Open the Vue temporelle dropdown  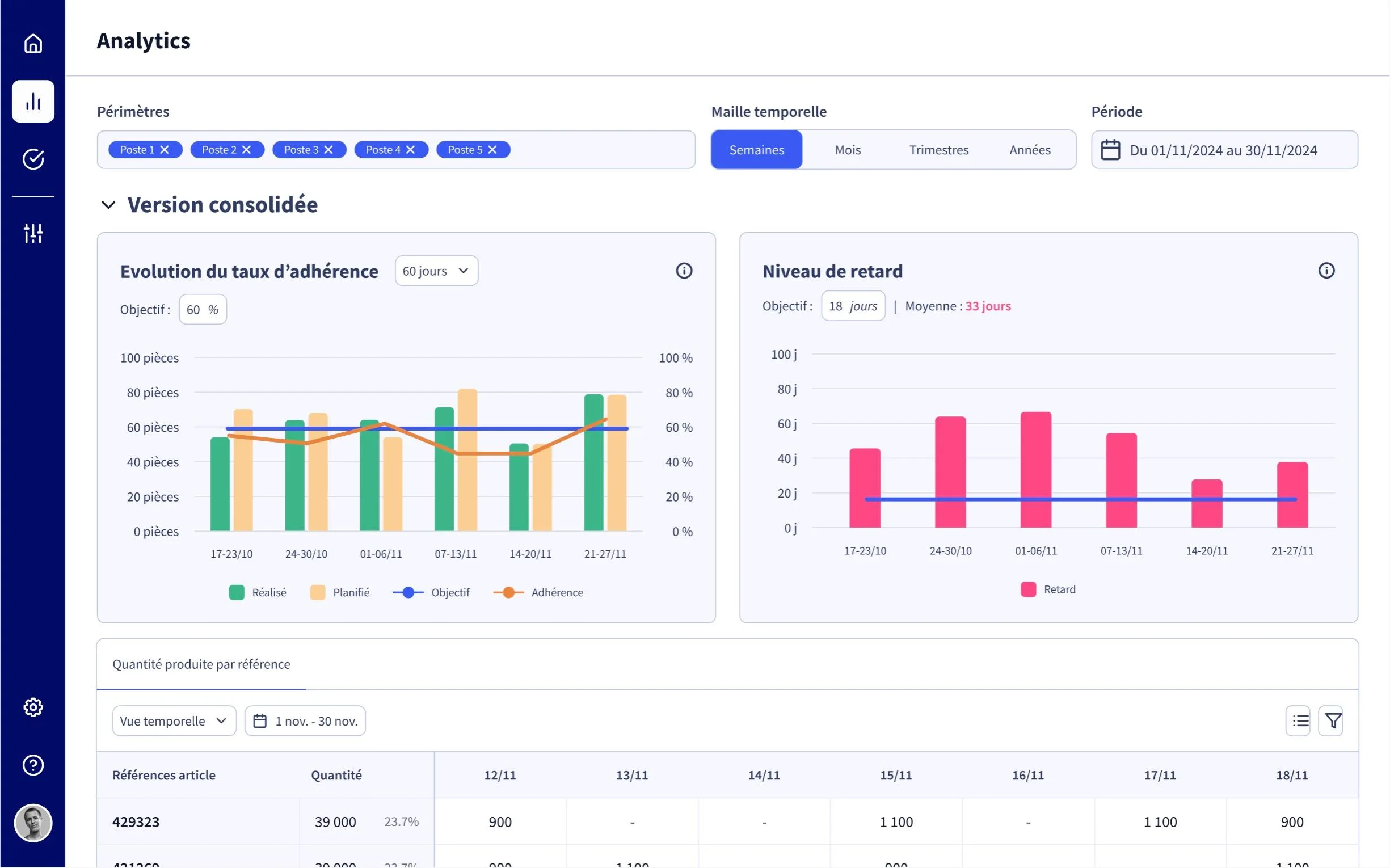coord(175,721)
